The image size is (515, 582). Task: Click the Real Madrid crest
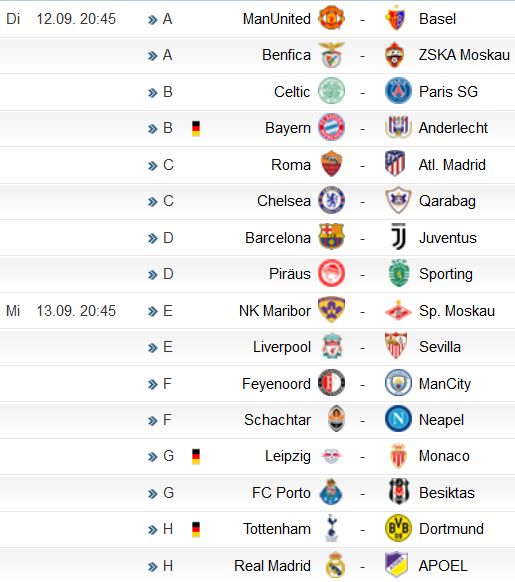coord(335,565)
